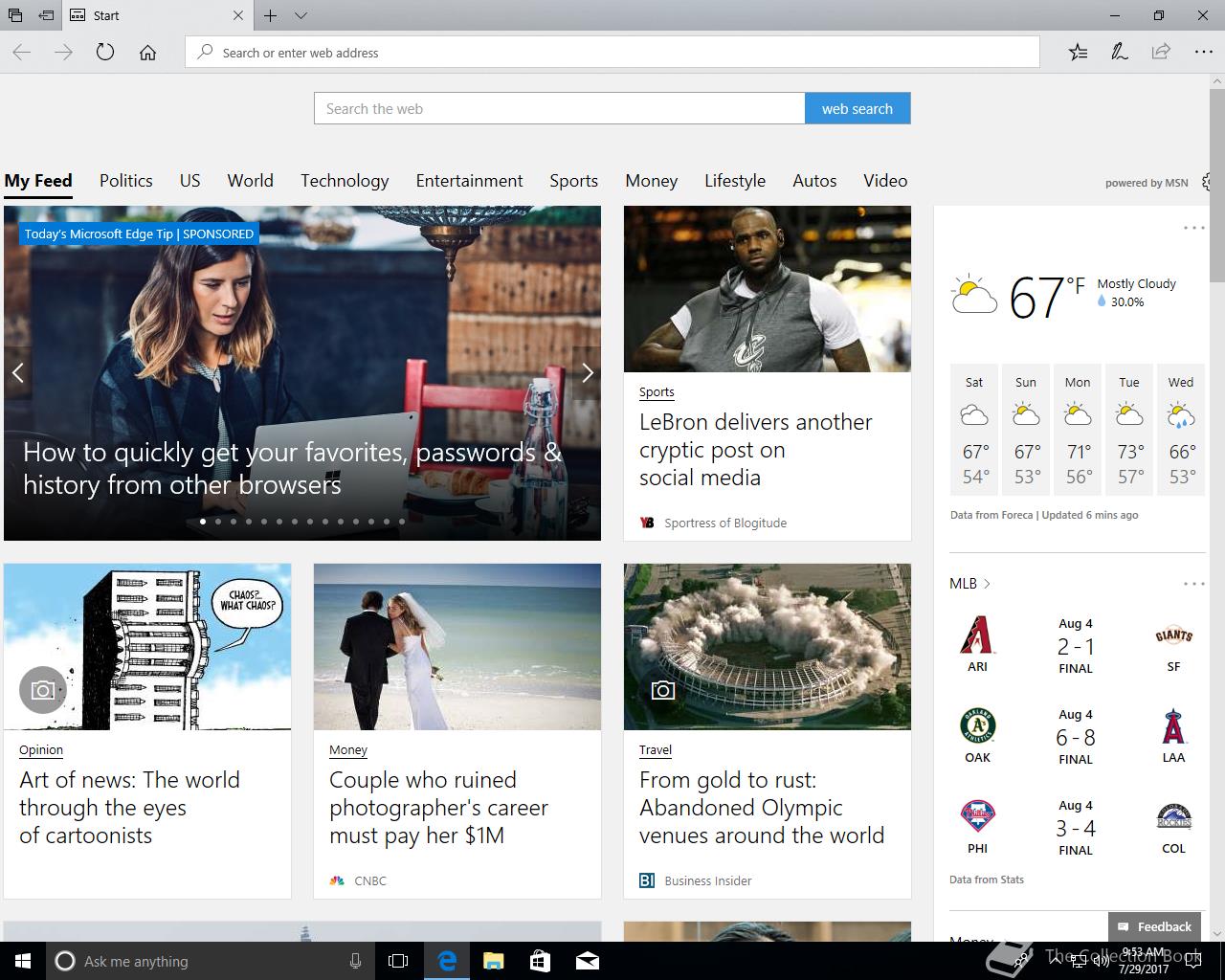1225x980 pixels.
Task: Make a web note pen icon
Action: pyautogui.click(x=1119, y=53)
